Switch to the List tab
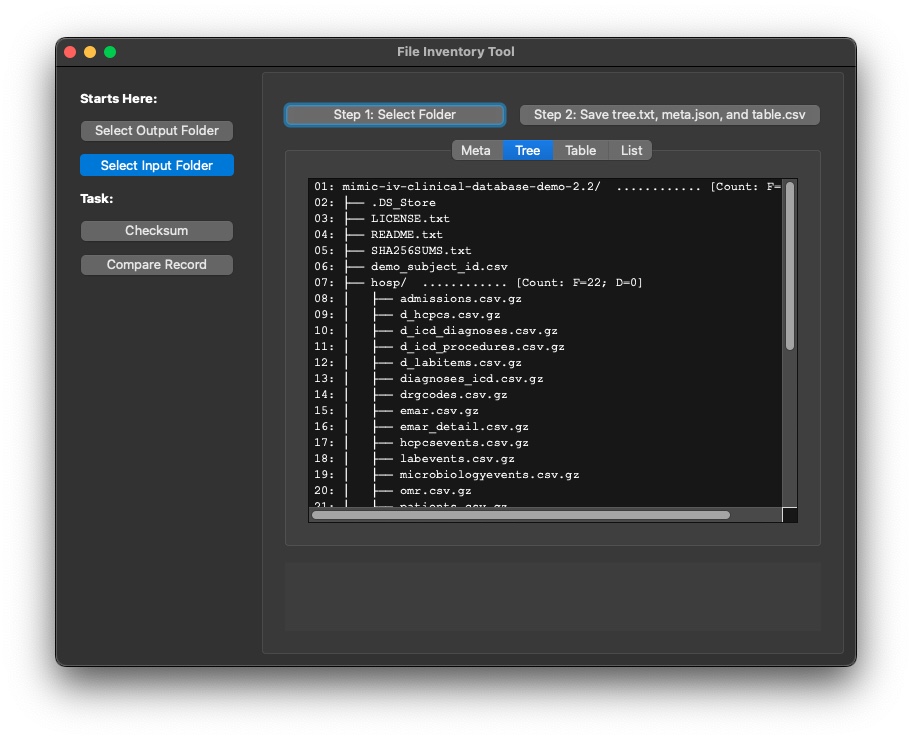Screen dimensions: 912x740 click(631, 151)
